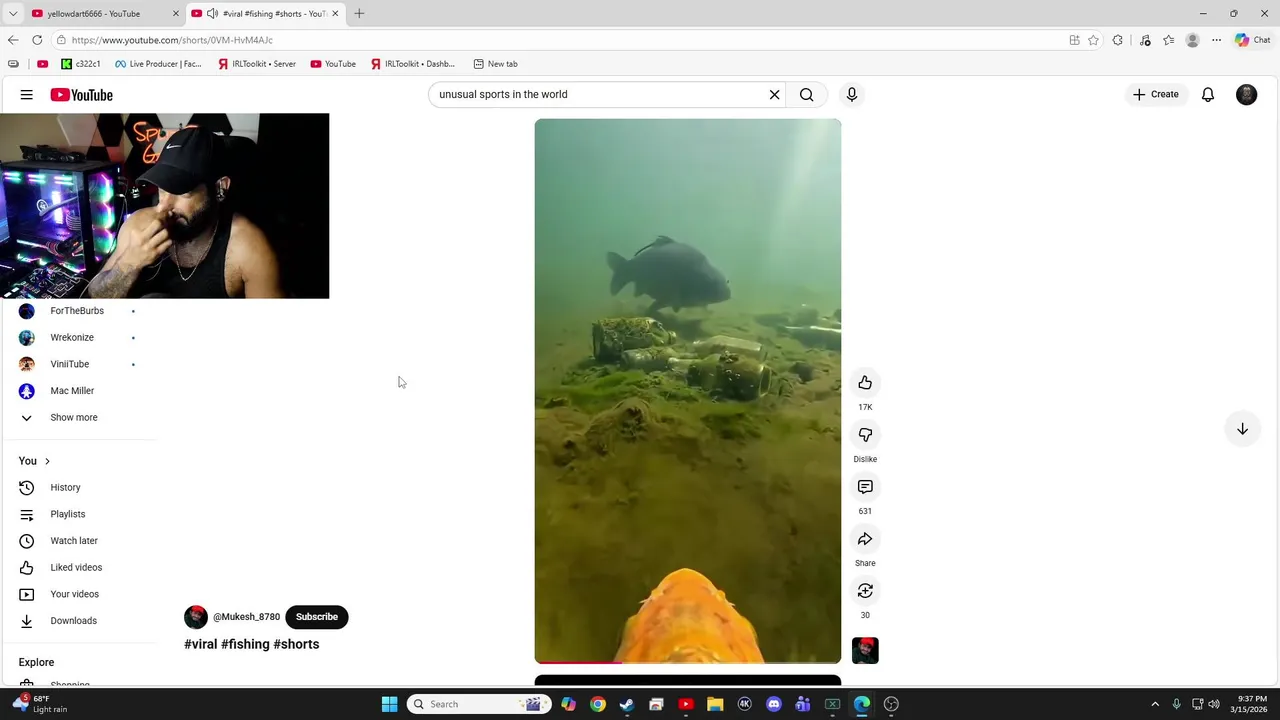This screenshot has height=720, width=1280.
Task: Like this Short
Action: coord(865,383)
